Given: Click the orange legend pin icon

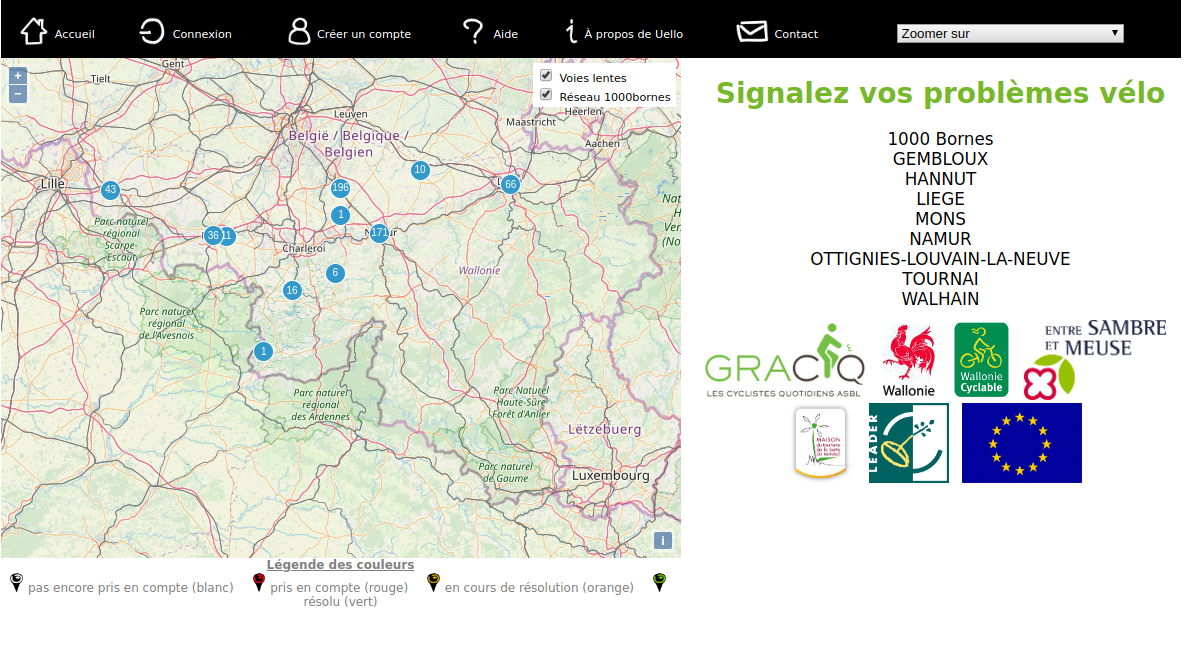Looking at the screenshot, I should (x=433, y=582).
